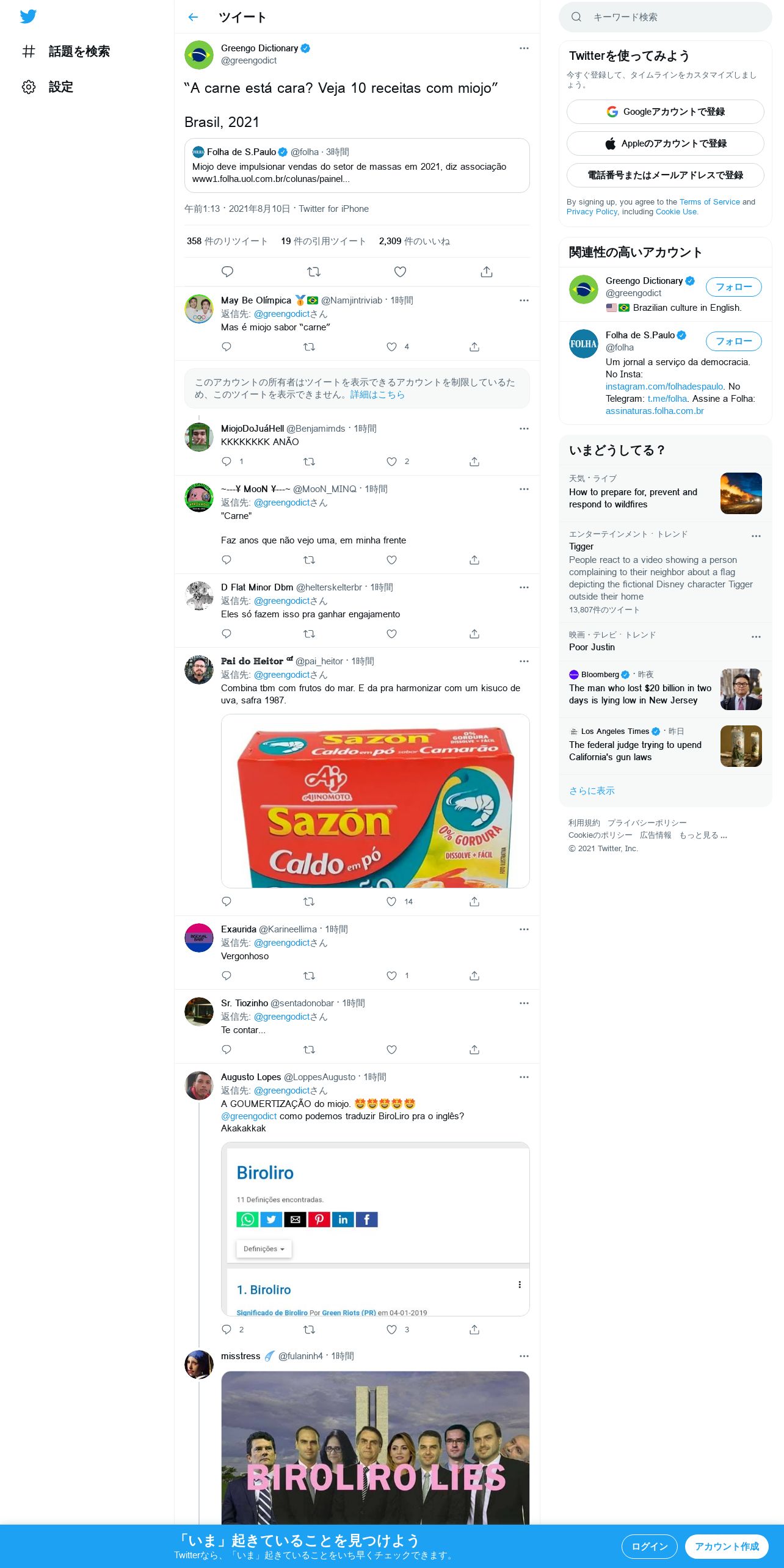Open Twitter home via bird logo
Viewport: 784px width, 1568px height.
point(28,16)
